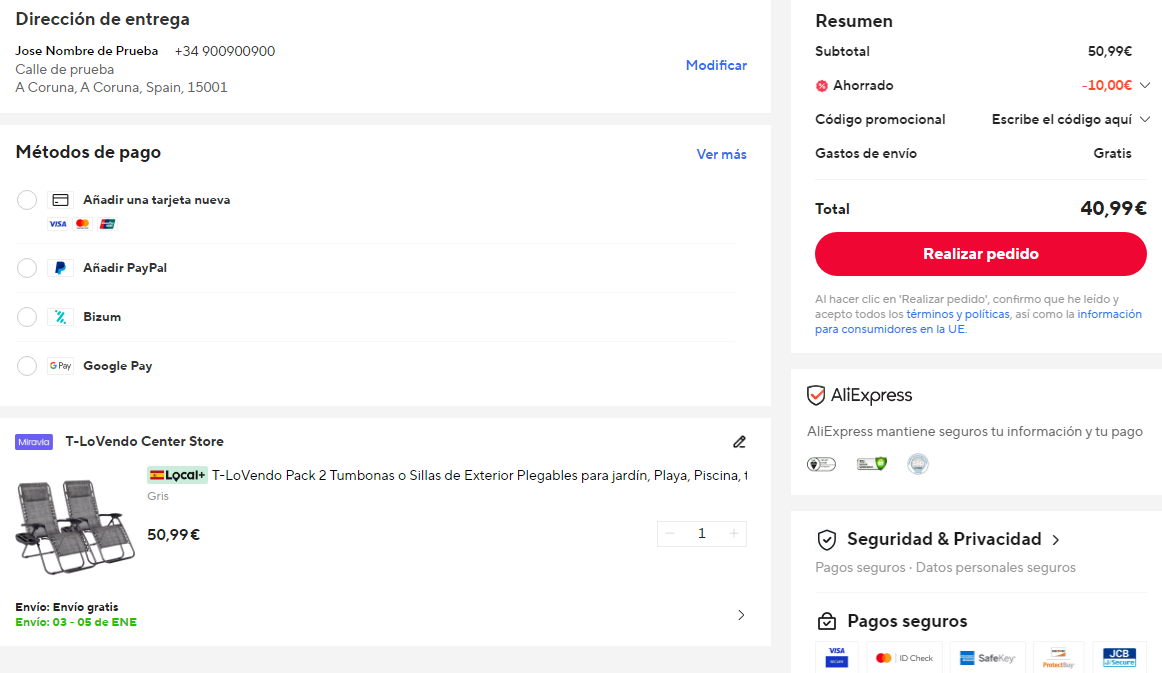Open the reclining chairs product thumbnail
The width and height of the screenshot is (1162, 673).
point(75,527)
